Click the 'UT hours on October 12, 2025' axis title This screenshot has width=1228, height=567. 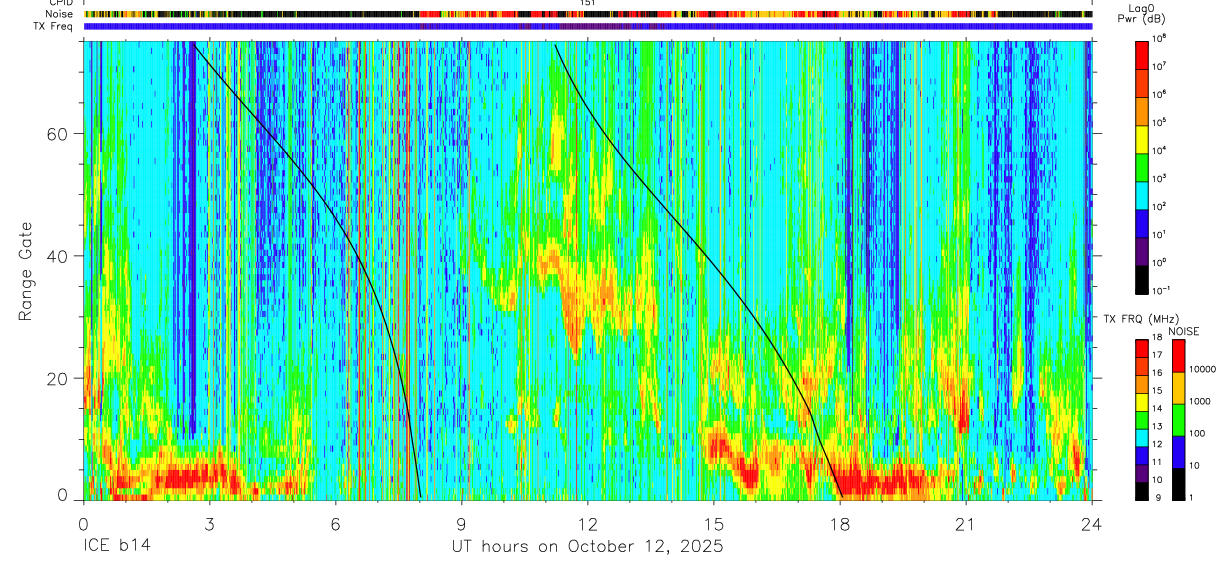pyautogui.click(x=587, y=547)
